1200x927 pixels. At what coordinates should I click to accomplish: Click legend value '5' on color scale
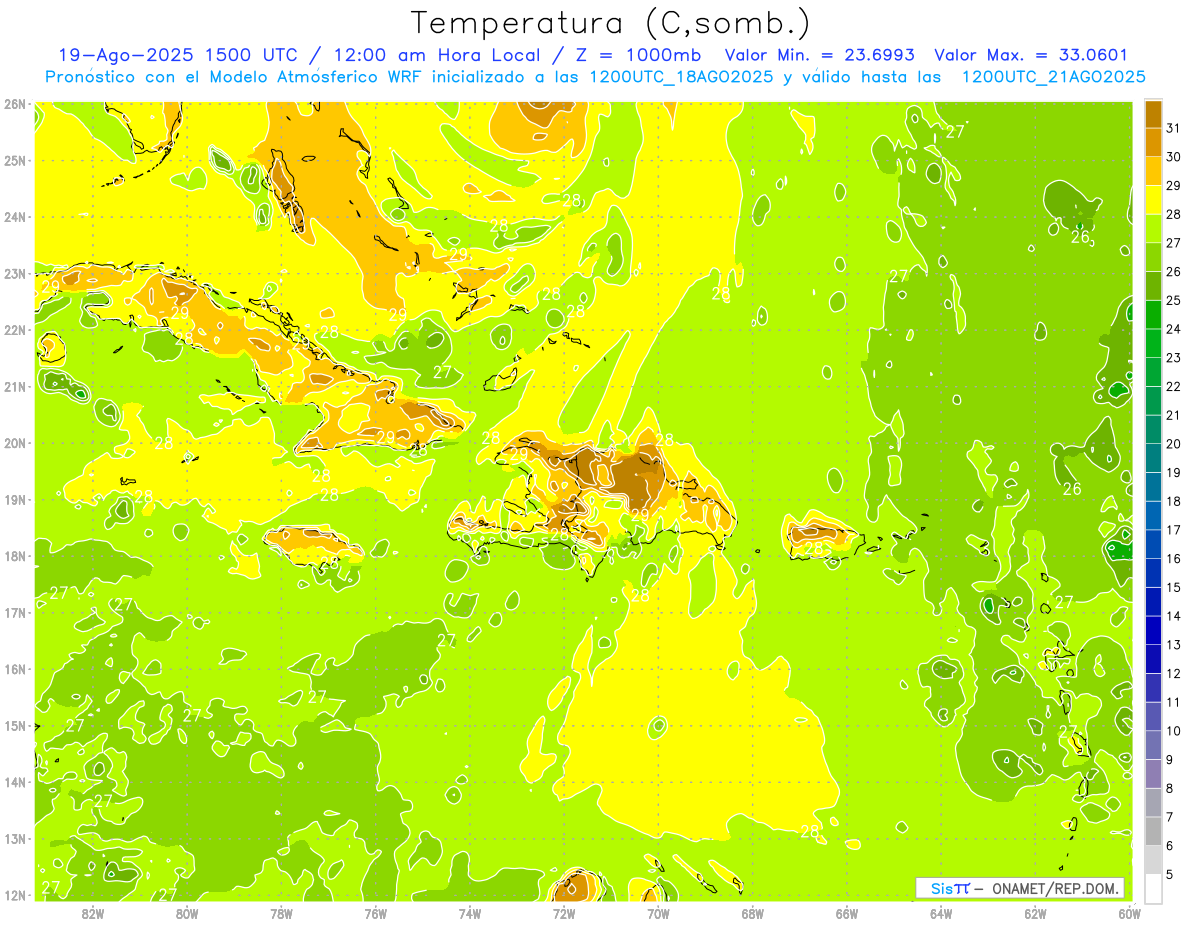(x=1170, y=874)
